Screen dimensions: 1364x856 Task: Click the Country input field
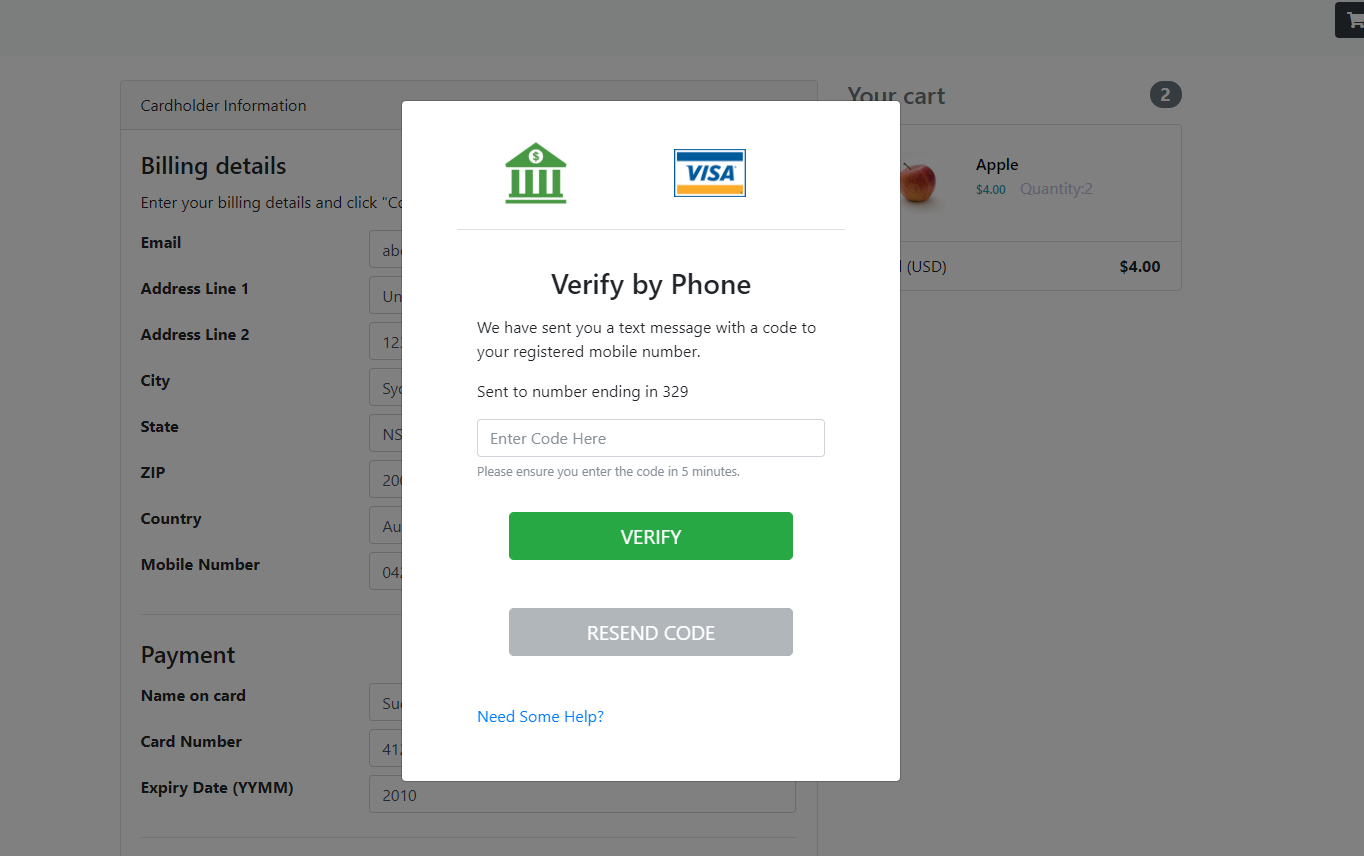point(386,526)
